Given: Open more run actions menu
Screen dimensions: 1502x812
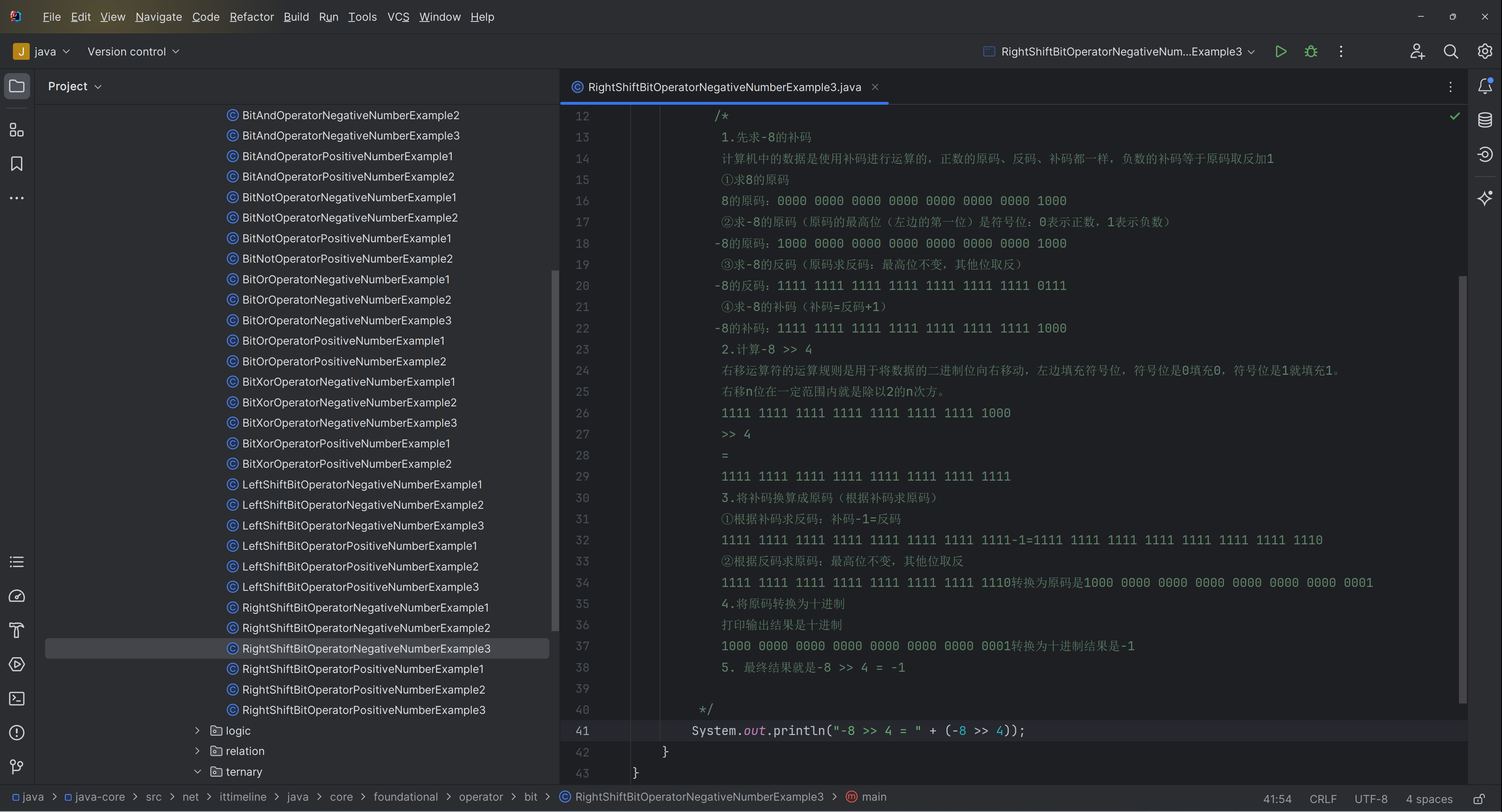Looking at the screenshot, I should click(1341, 51).
